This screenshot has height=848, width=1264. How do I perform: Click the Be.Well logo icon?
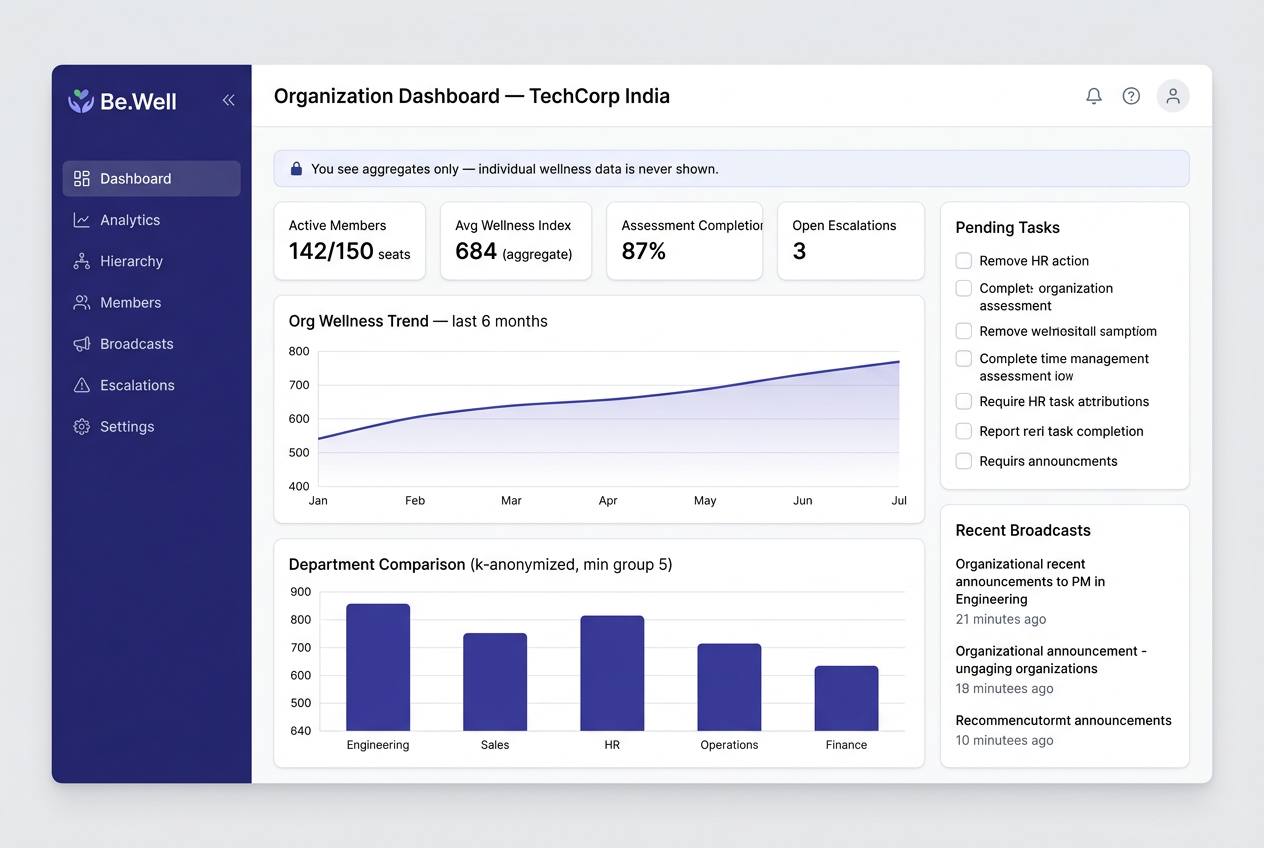click(x=81, y=100)
